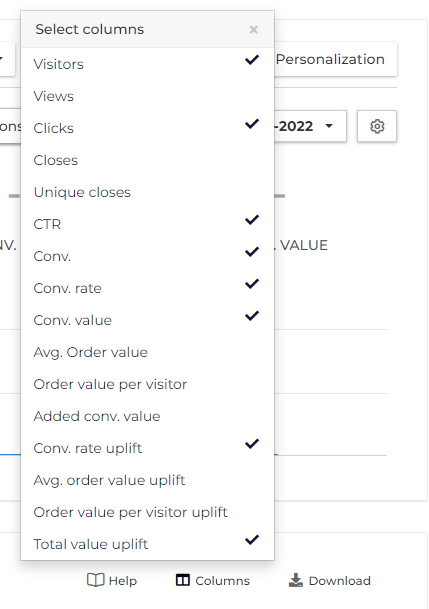Enable the Avg. order value uplift column
This screenshot has height=609, width=429.
point(148,480)
